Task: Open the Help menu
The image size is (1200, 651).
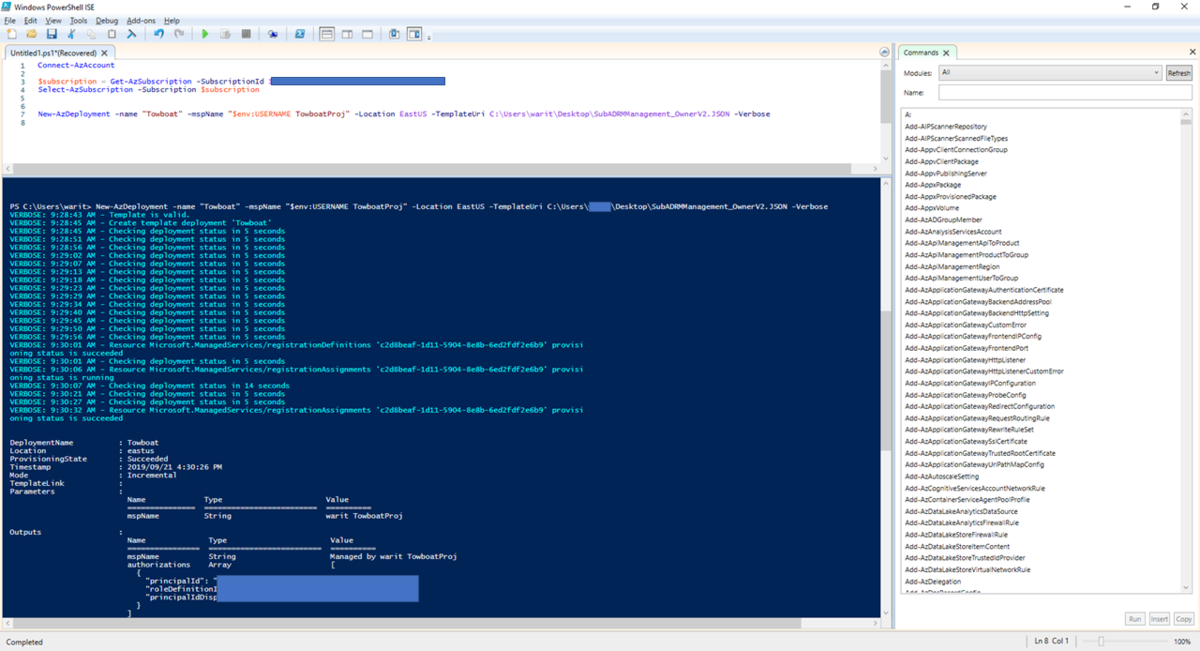Action: click(172, 20)
